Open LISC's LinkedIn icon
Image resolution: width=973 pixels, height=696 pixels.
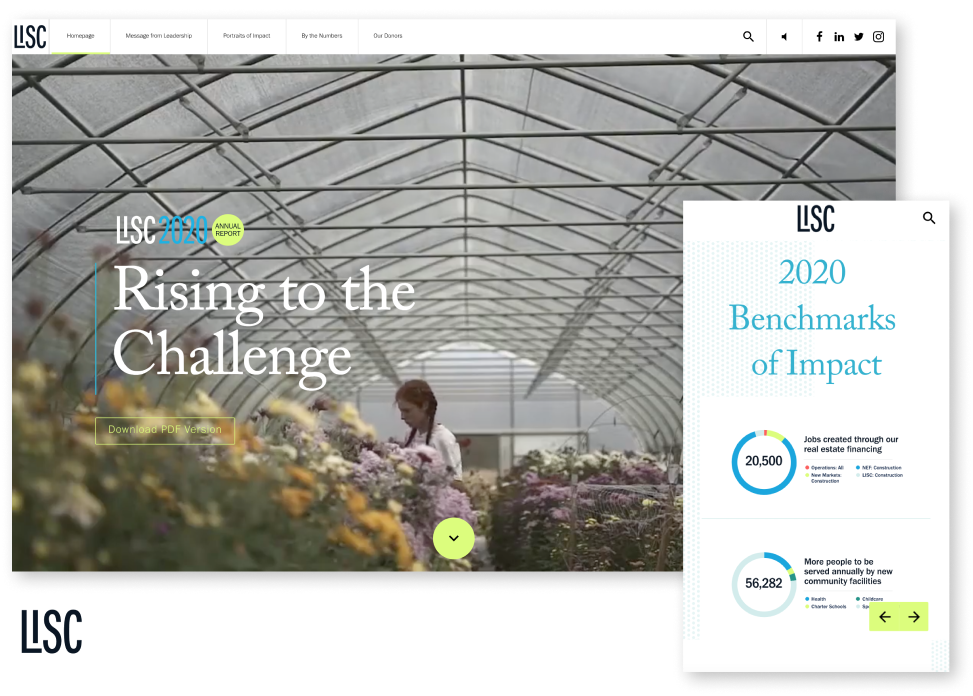[x=838, y=36]
